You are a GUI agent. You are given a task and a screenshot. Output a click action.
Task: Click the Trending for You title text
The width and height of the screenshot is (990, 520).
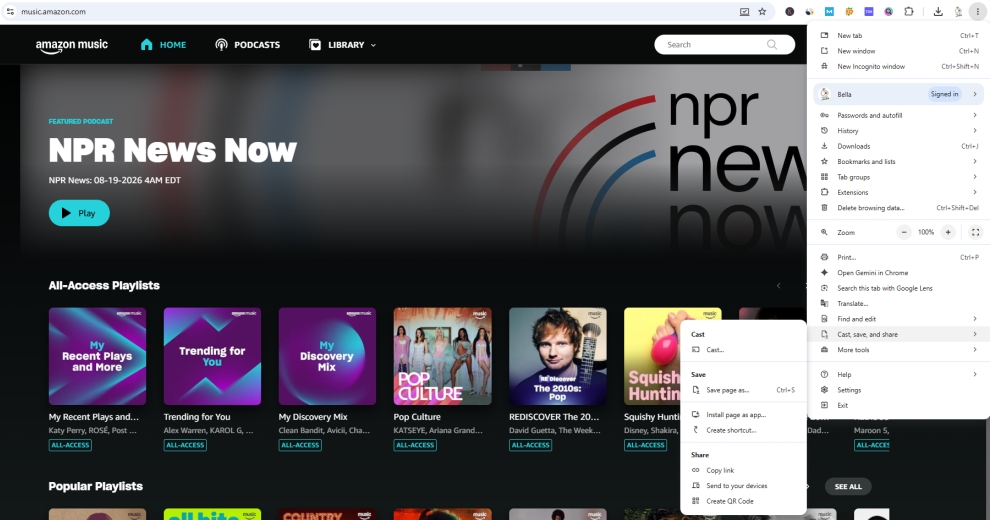coord(197,417)
